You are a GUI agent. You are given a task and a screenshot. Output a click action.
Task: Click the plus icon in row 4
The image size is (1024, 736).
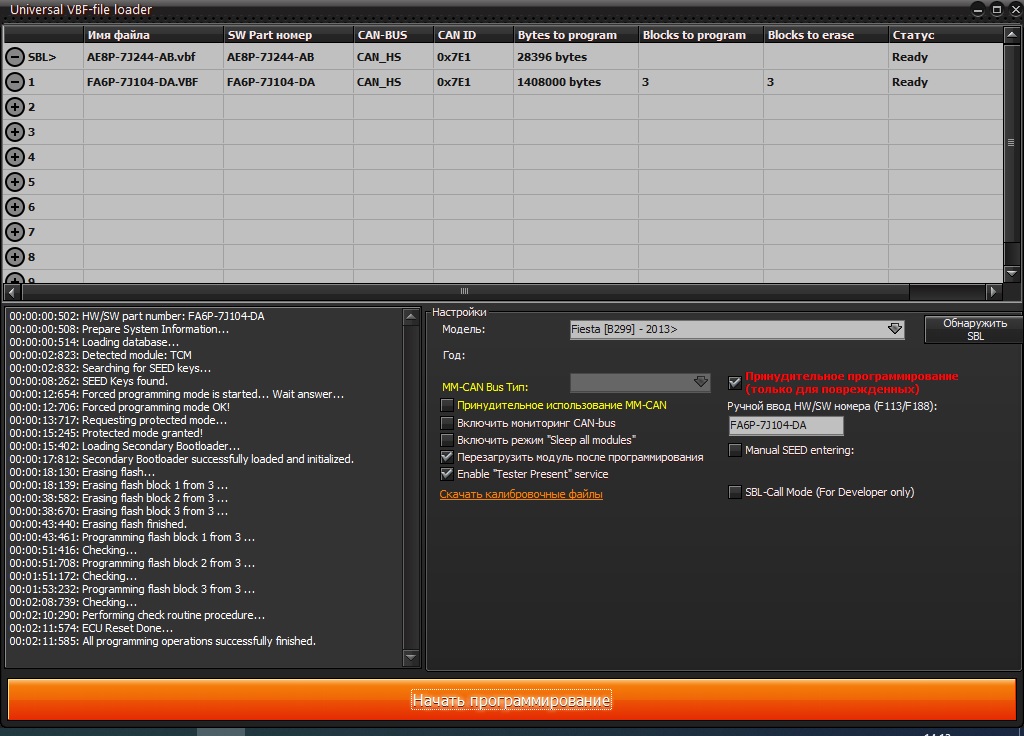[15, 157]
